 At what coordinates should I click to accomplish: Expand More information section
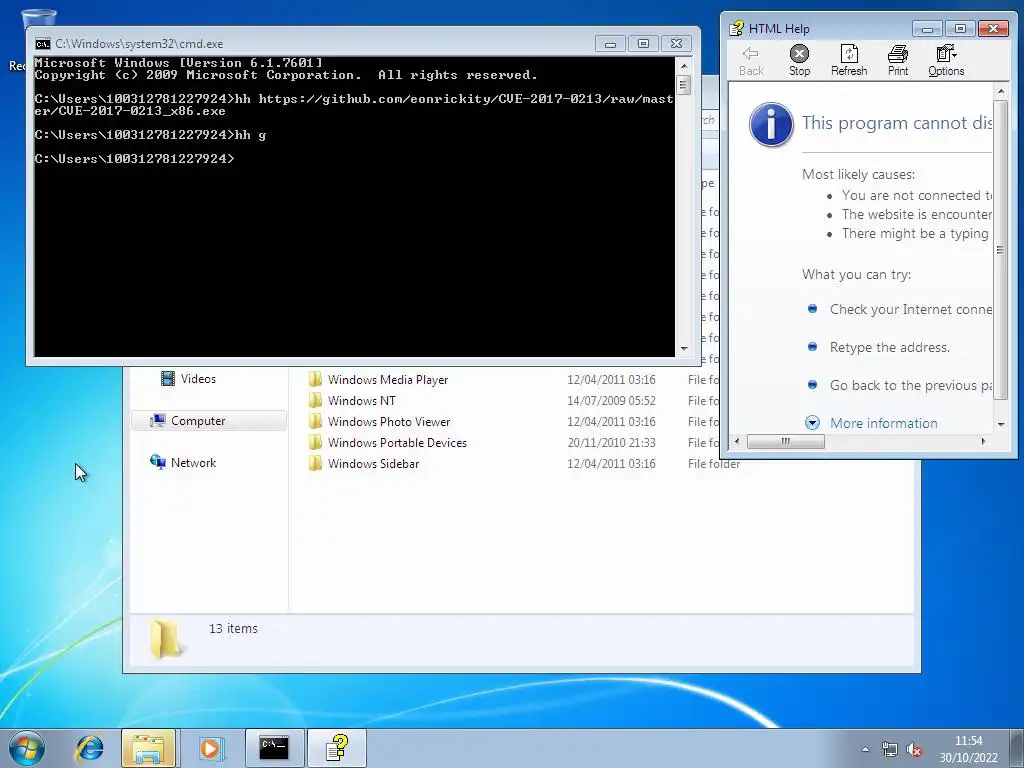click(x=812, y=423)
